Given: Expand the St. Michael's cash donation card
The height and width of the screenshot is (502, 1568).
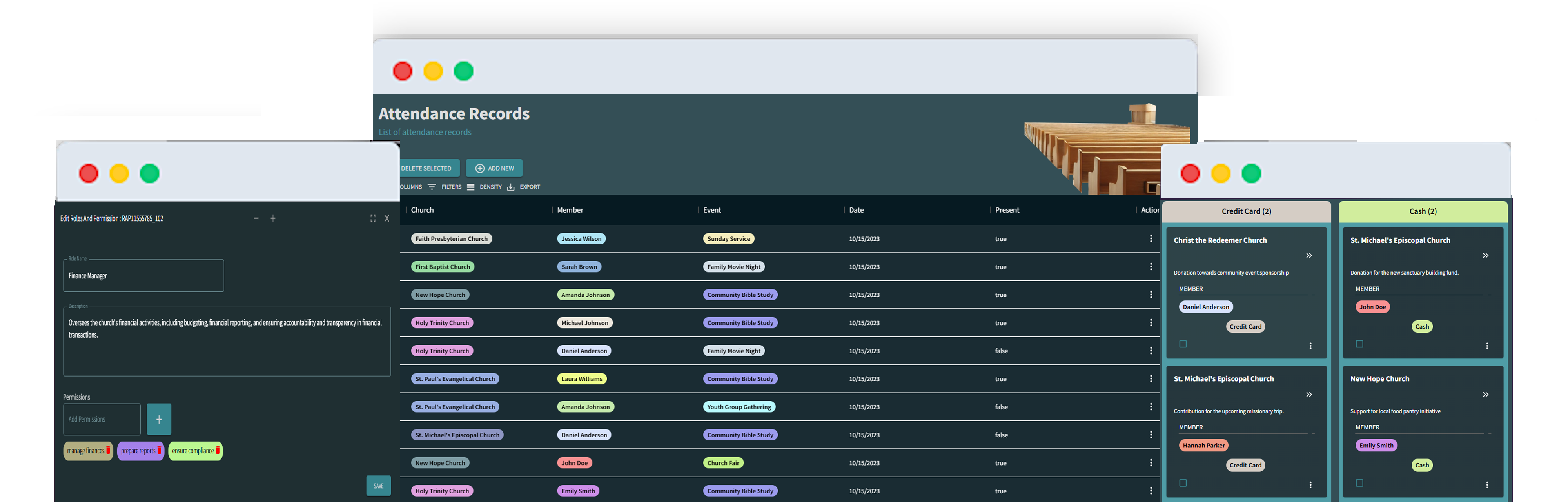Looking at the screenshot, I should pos(1485,255).
